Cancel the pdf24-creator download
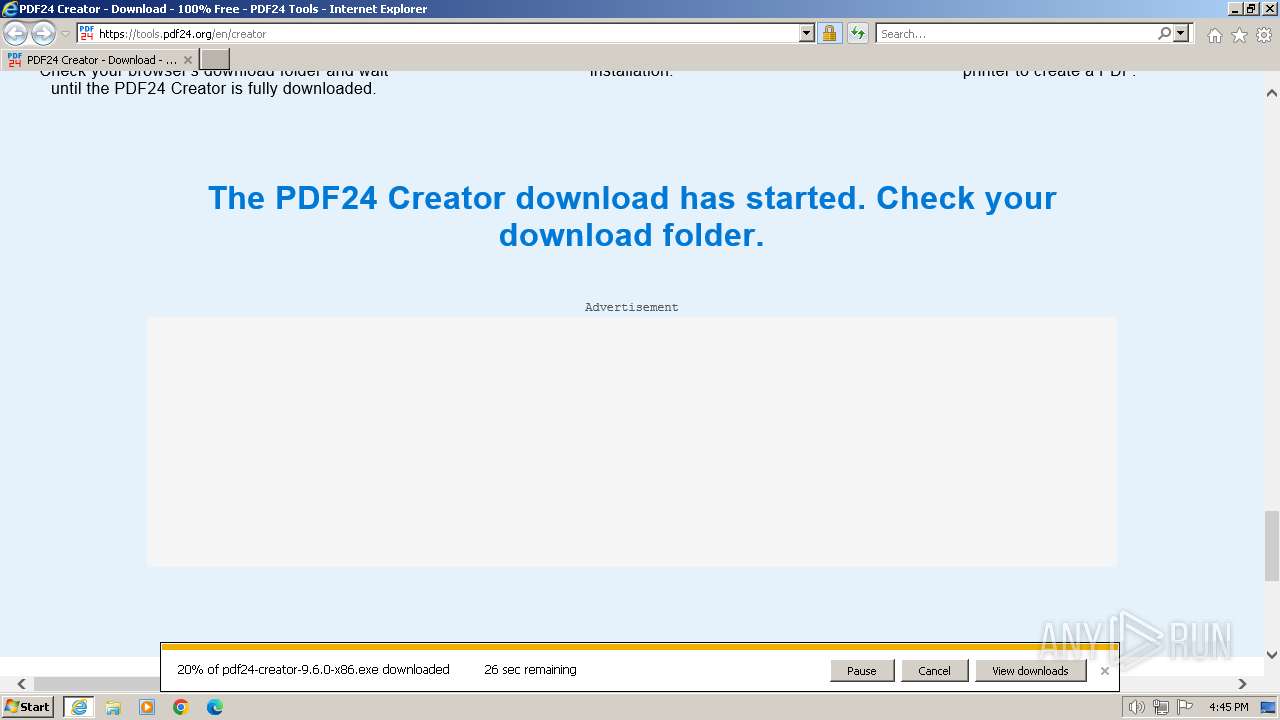The image size is (1280, 720). tap(934, 671)
